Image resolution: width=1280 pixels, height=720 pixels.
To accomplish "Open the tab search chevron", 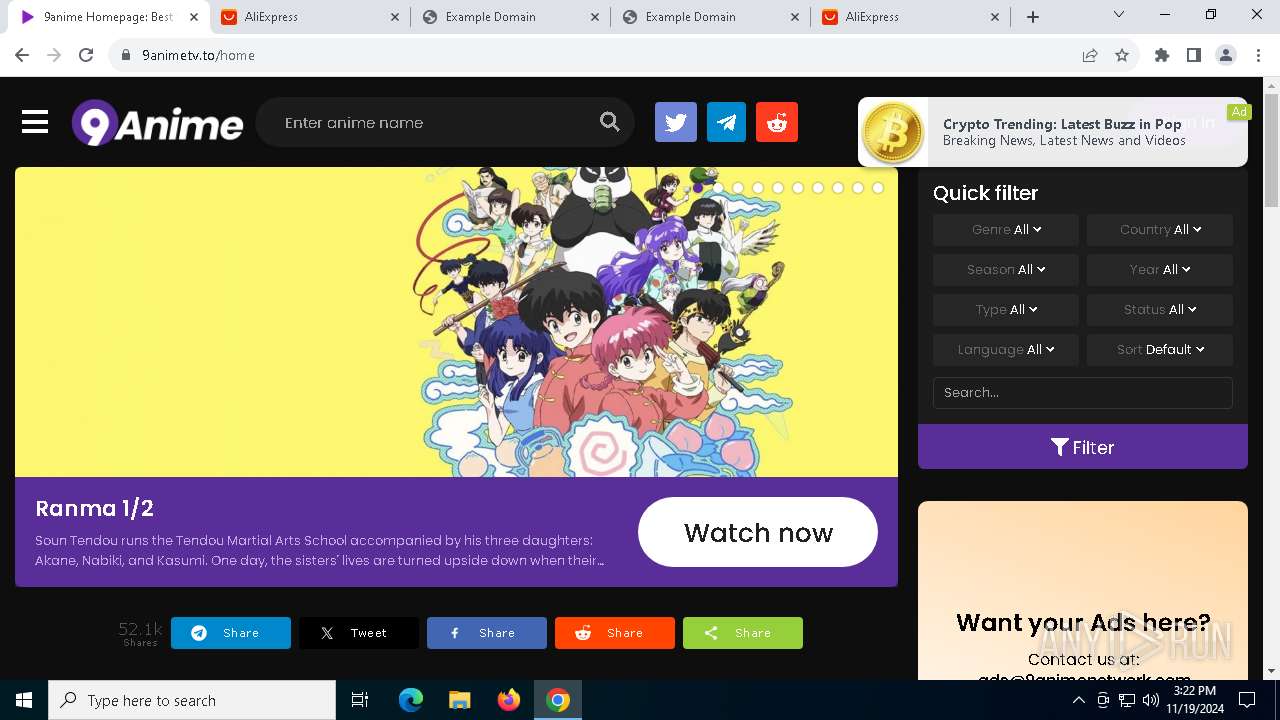I will pos(1119,15).
